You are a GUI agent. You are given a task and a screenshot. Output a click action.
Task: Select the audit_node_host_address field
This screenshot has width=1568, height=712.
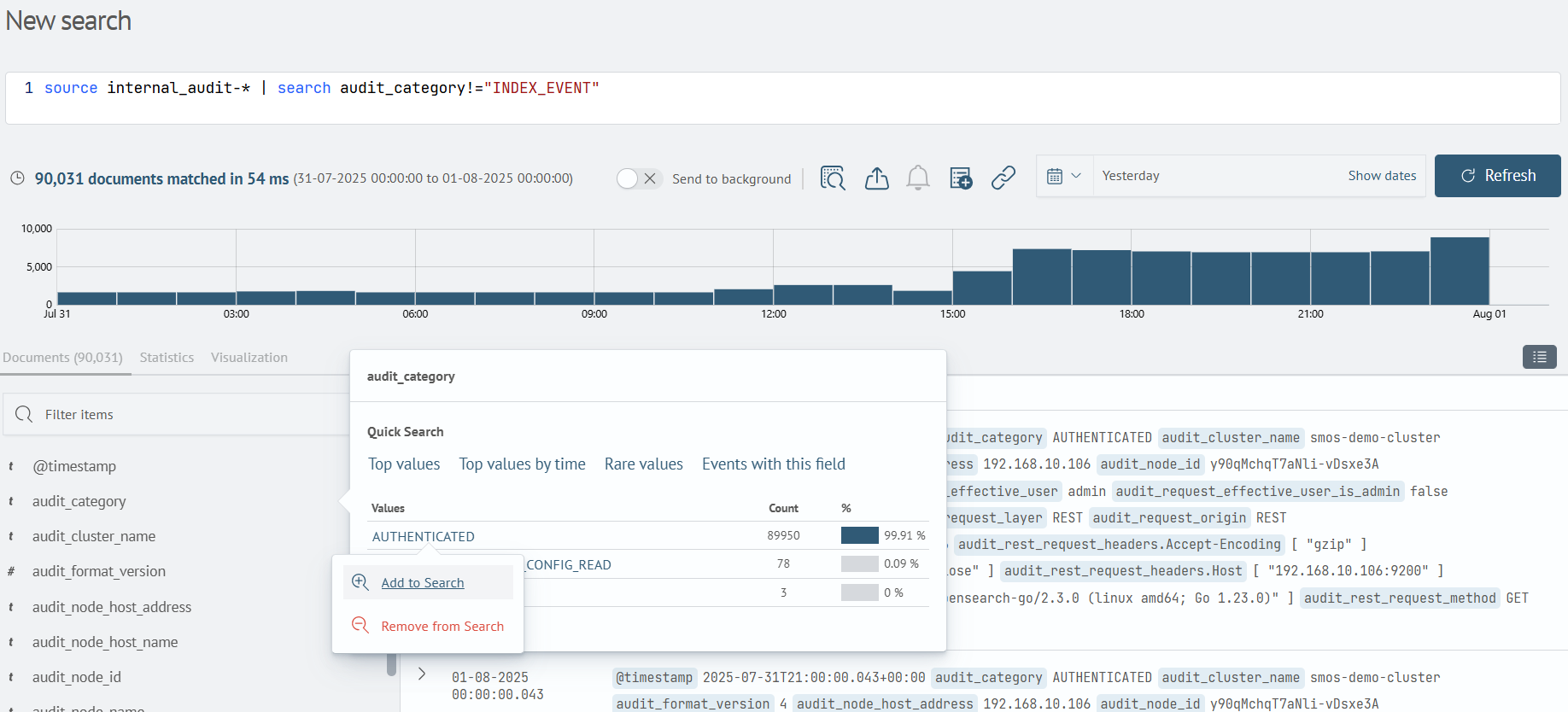pos(112,607)
